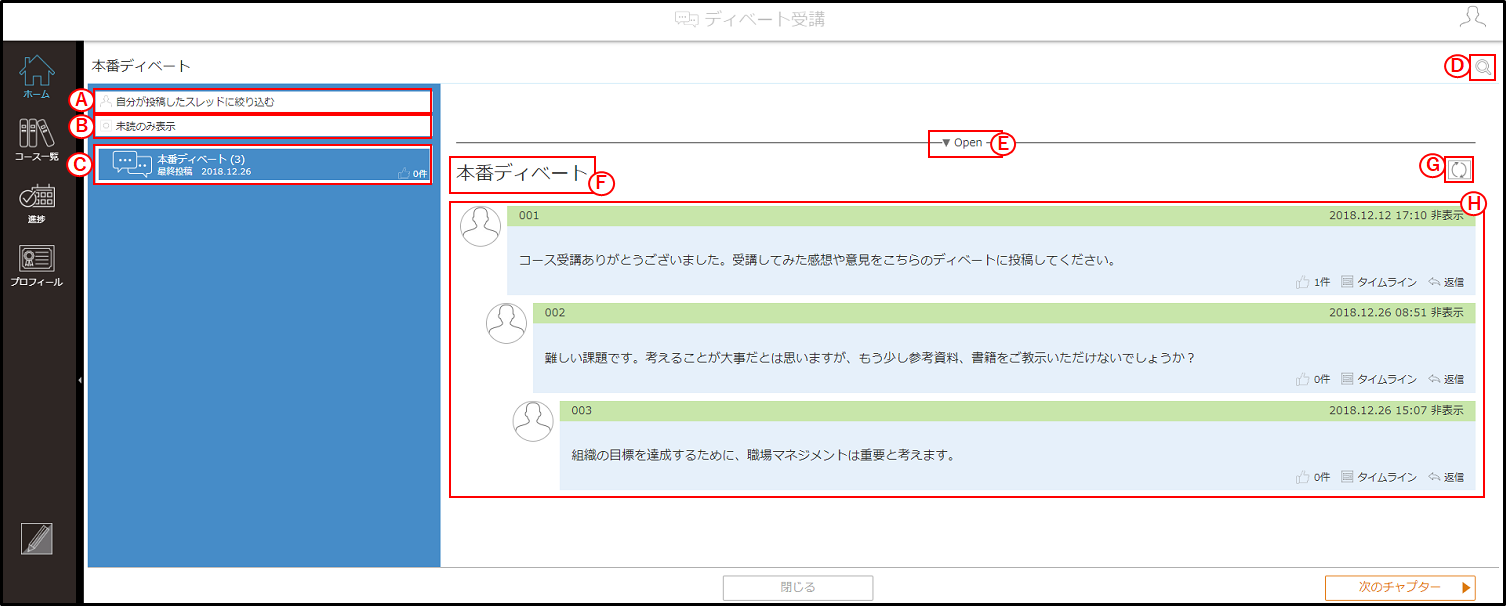Click the pencil note icon in sidebar
This screenshot has height=606, width=1506.
click(37, 538)
